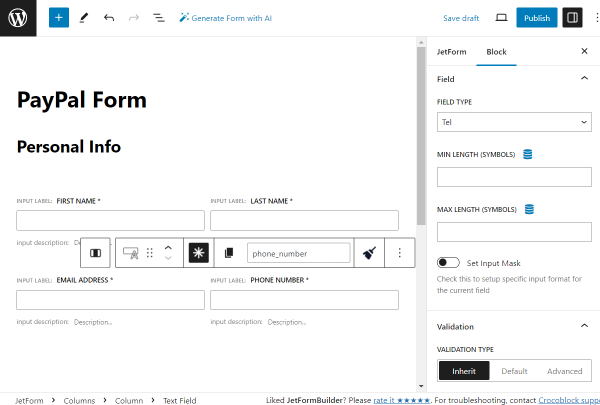Enable the Set Input Mask toggle

448,263
